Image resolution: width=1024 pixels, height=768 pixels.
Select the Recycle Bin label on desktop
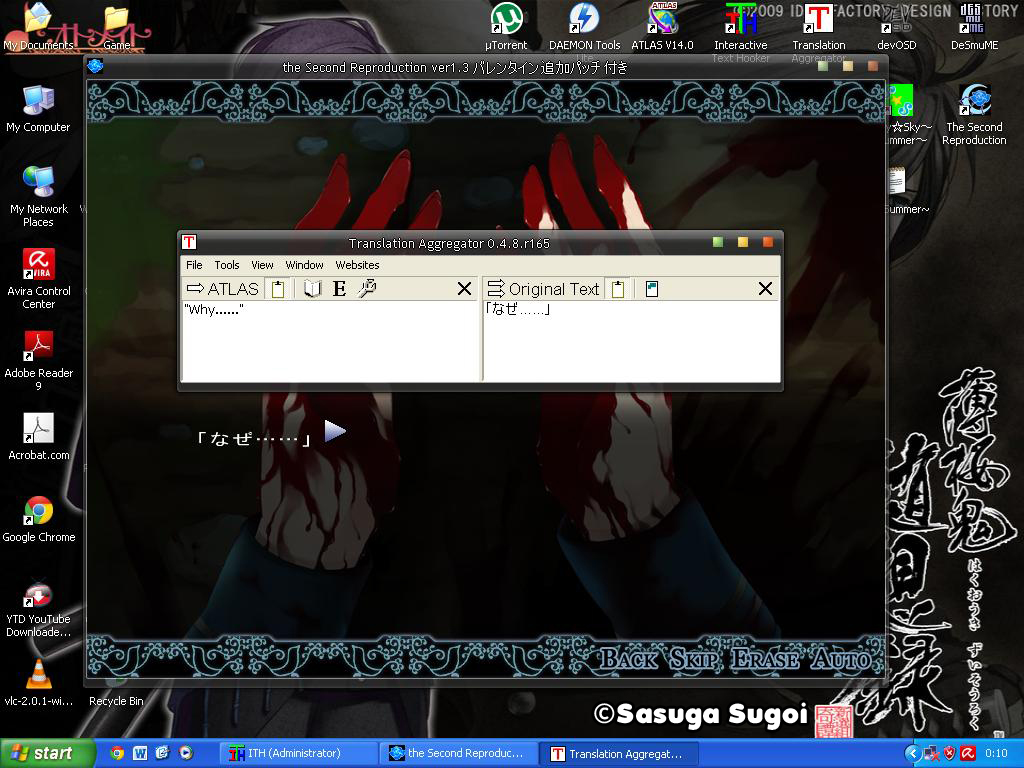[x=116, y=701]
